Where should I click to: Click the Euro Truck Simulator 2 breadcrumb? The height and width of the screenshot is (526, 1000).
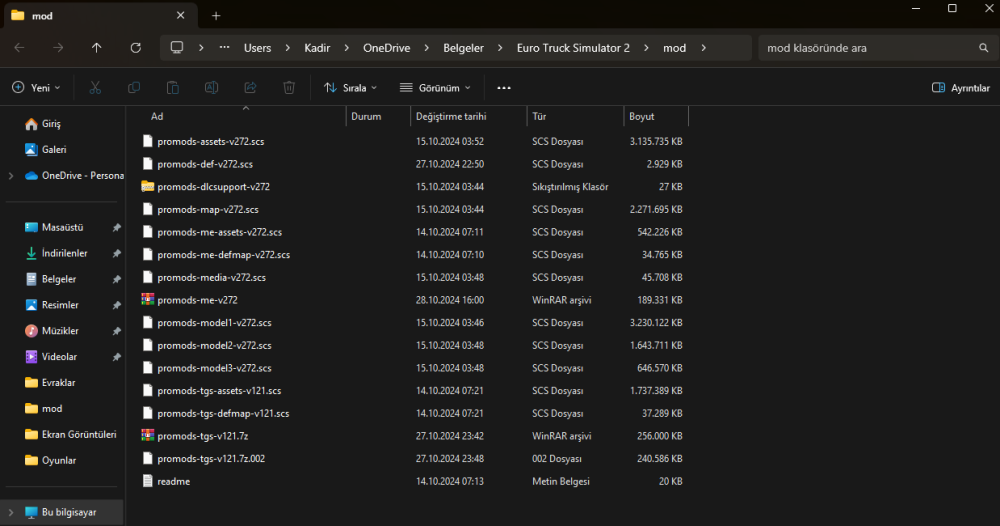(572, 48)
